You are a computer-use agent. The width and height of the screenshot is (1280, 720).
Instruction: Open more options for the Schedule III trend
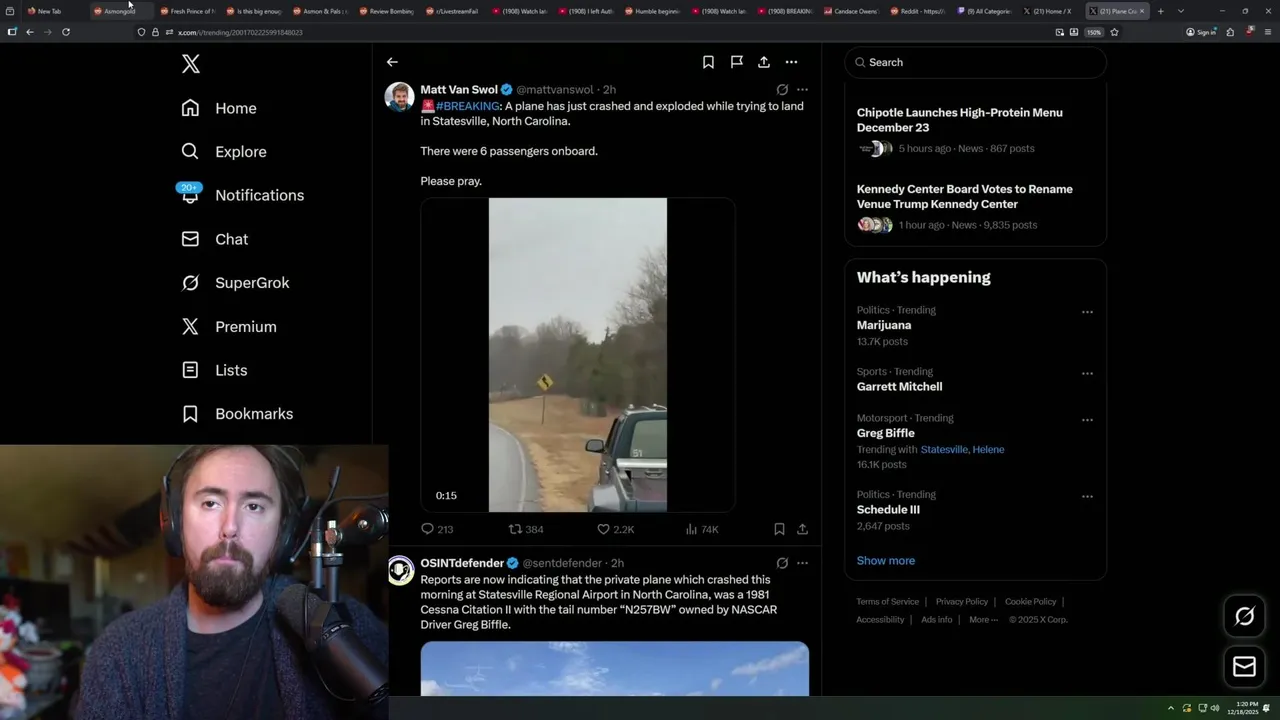coord(1087,496)
